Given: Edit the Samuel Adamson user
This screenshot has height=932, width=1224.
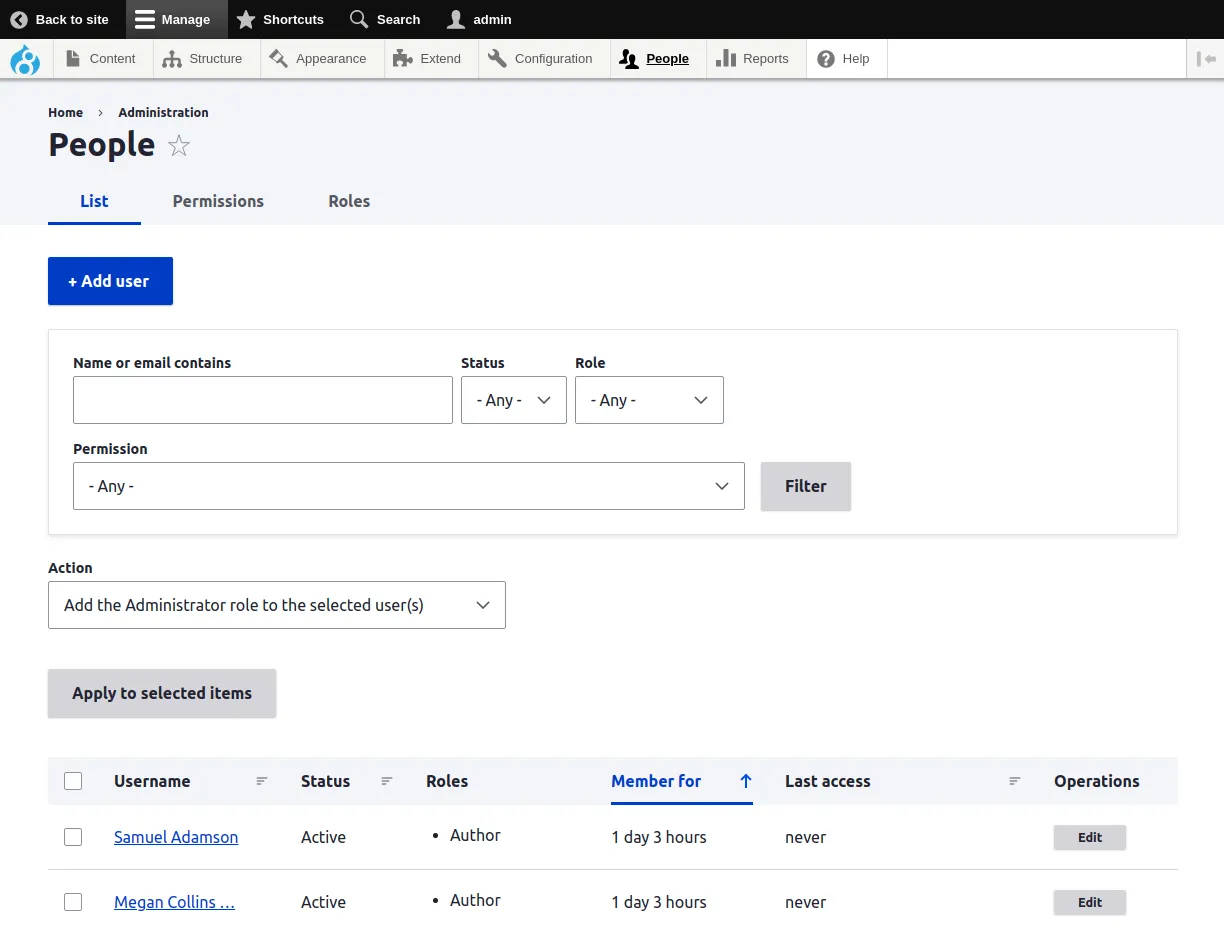Looking at the screenshot, I should pyautogui.click(x=1090, y=837).
